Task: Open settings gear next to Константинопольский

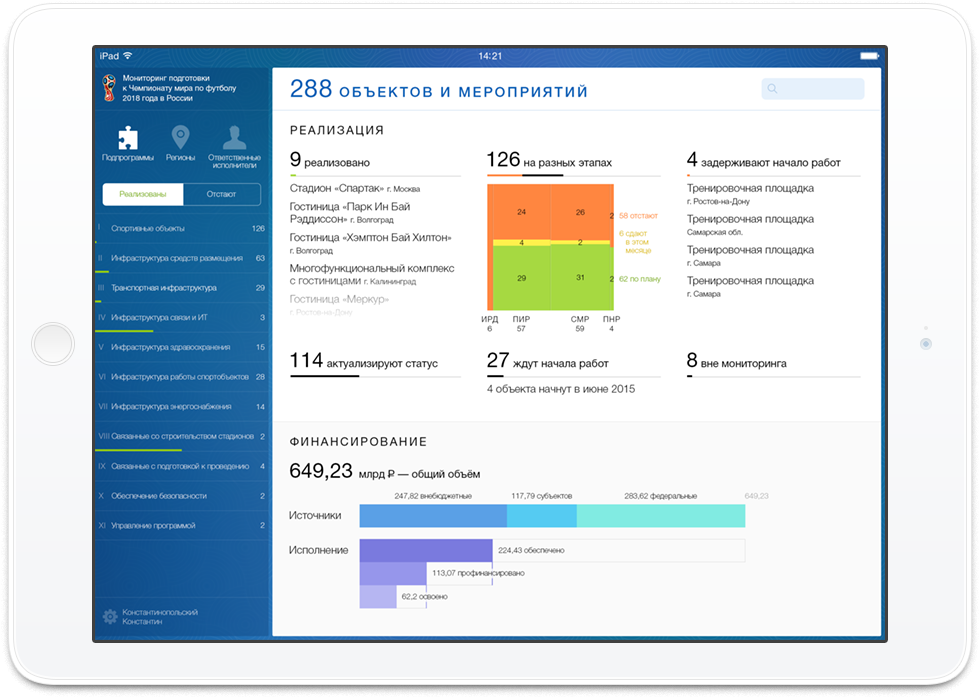Action: pyautogui.click(x=110, y=616)
